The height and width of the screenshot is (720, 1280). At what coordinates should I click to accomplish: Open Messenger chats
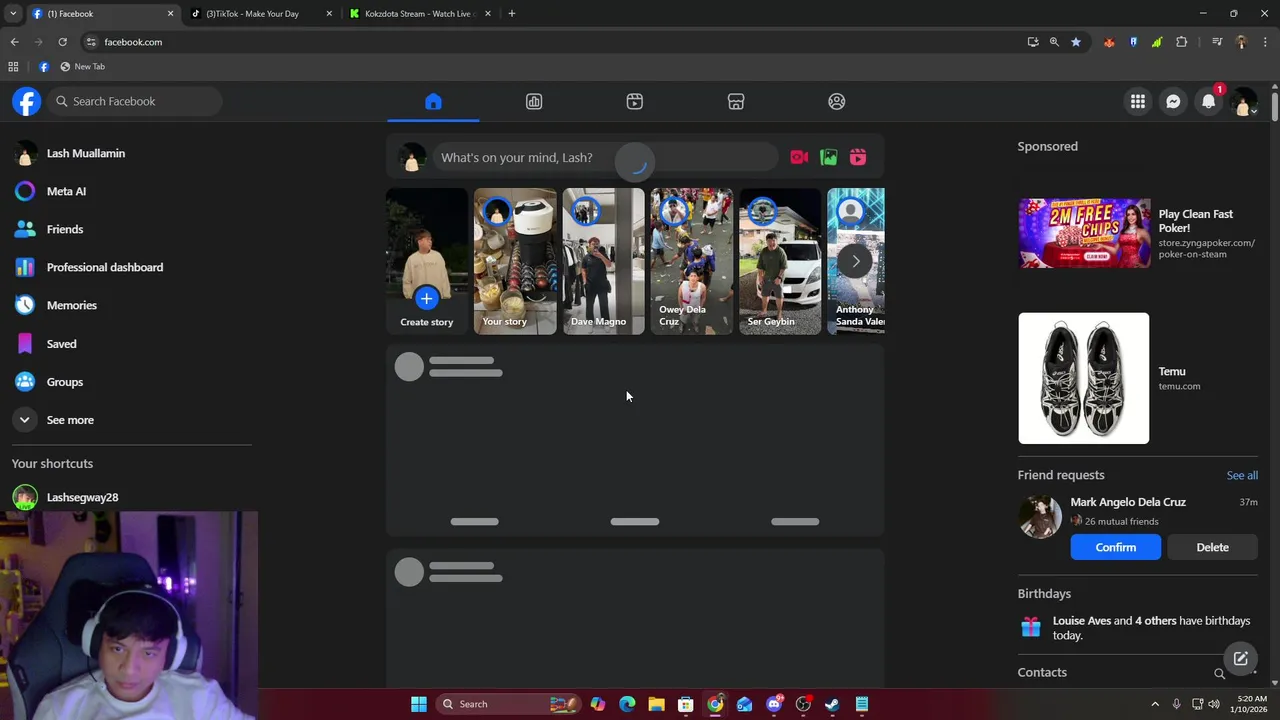click(1173, 101)
